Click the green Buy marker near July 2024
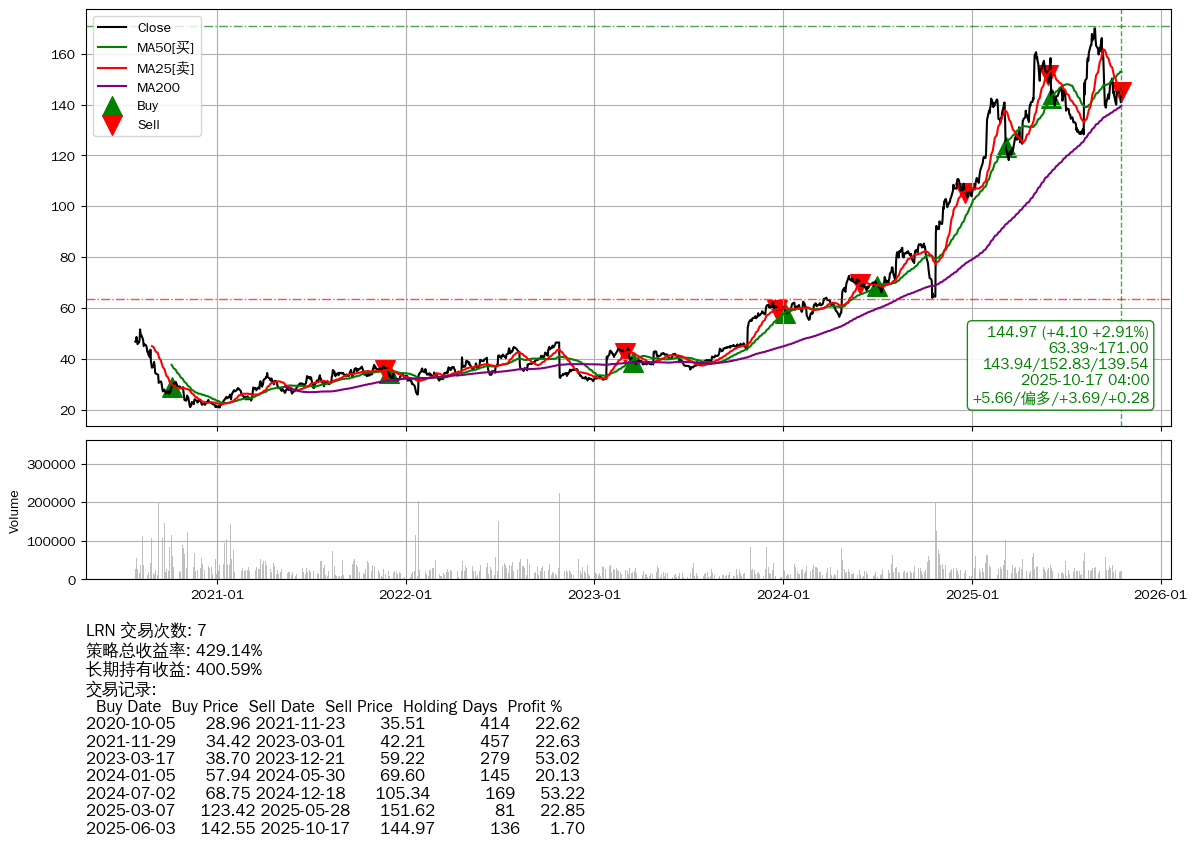 point(877,287)
